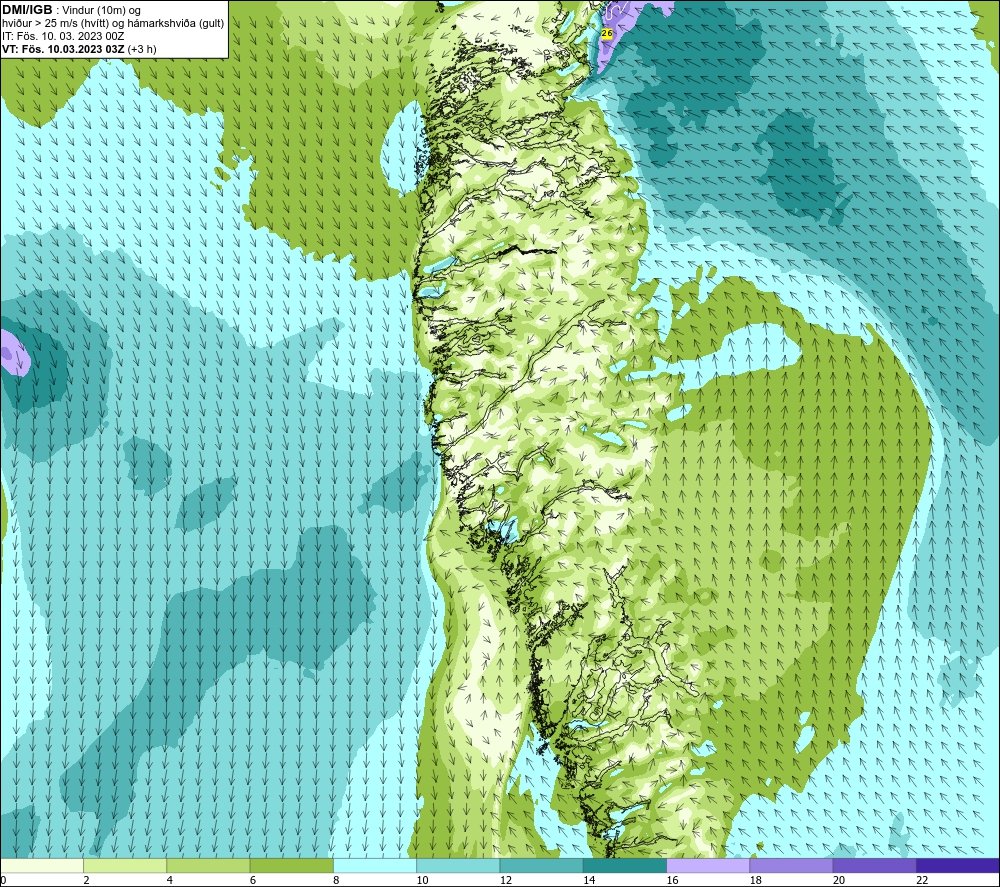Select the 18–20 m/s purple legend swatch

791,865
